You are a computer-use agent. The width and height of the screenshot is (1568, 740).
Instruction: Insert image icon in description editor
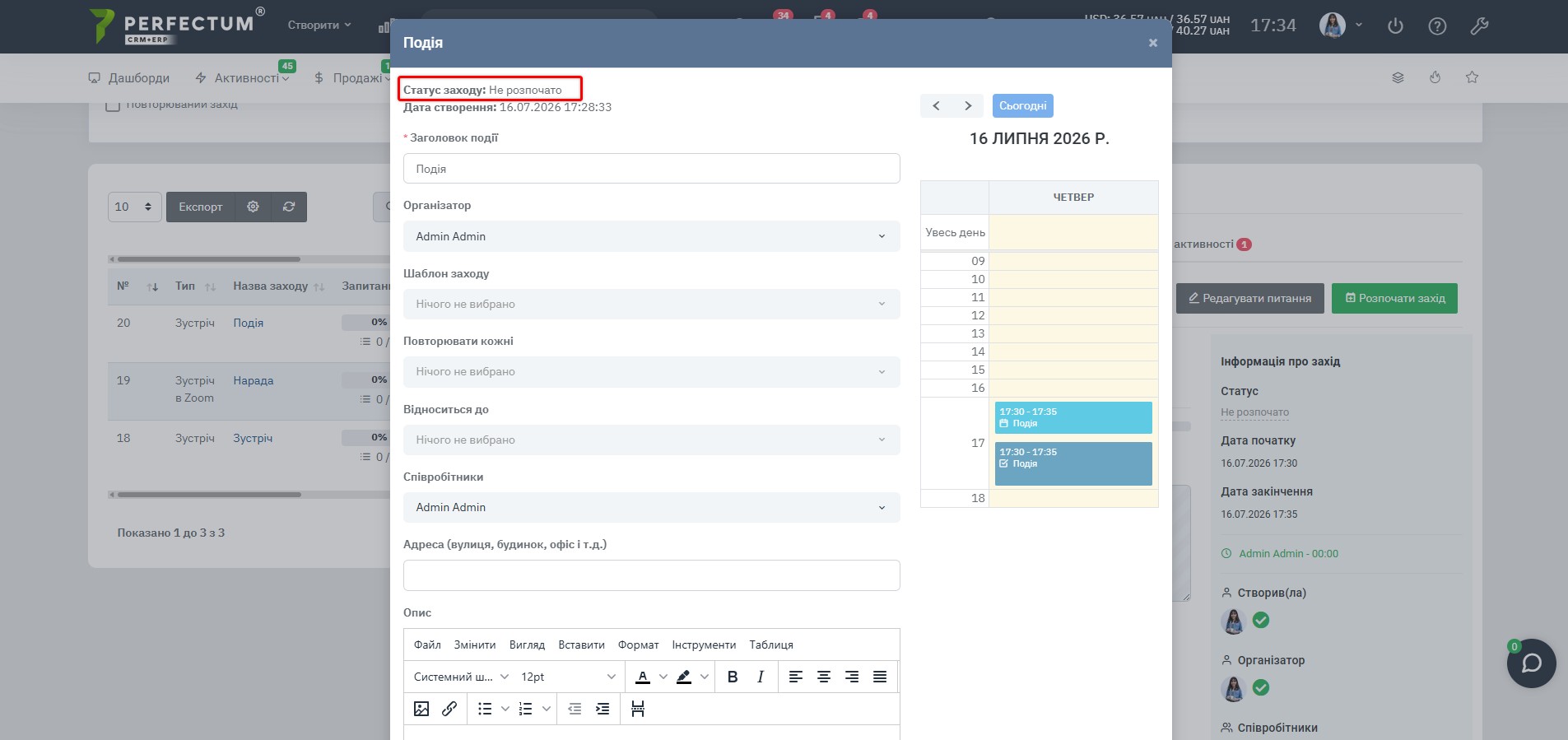pos(421,709)
